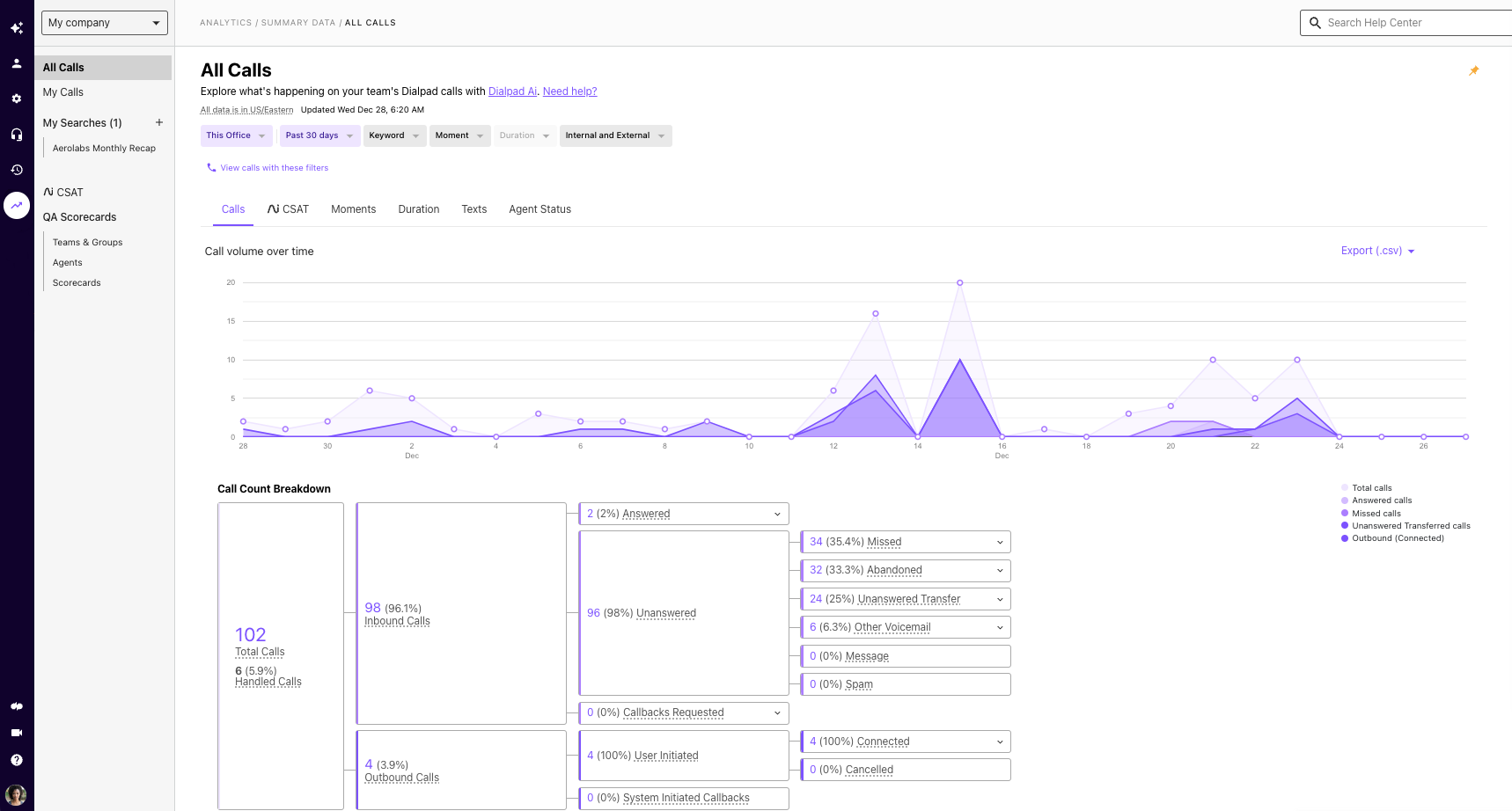Open the Internal and External filter
1512x811 pixels.
(615, 135)
